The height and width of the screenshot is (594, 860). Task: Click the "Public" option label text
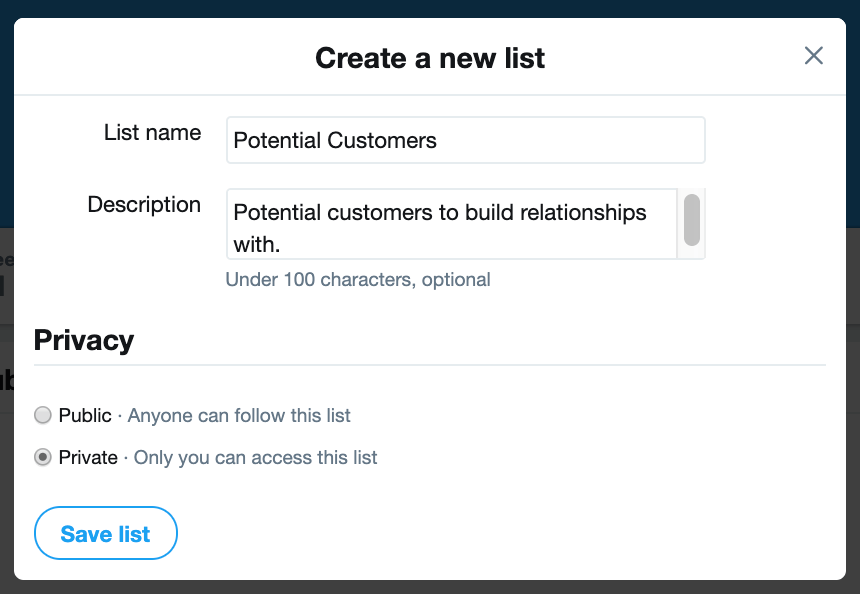[85, 415]
